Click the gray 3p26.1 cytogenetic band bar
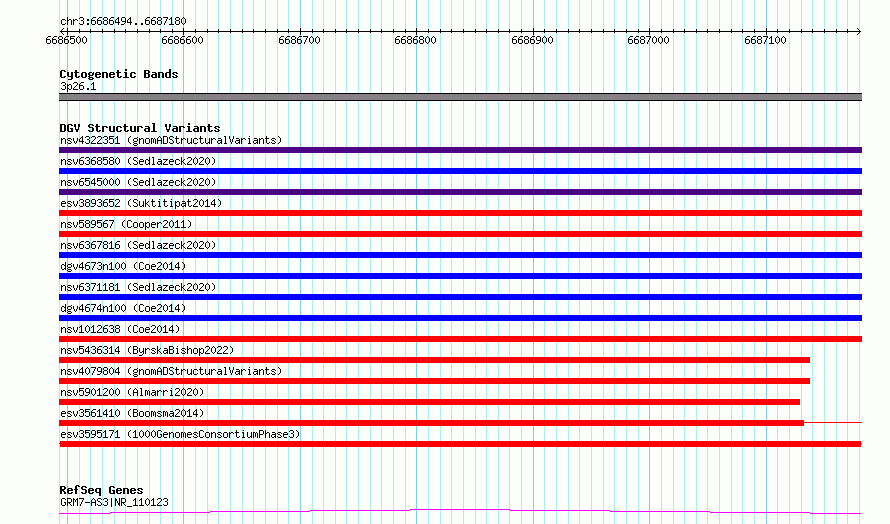890x524 pixels. coord(460,97)
